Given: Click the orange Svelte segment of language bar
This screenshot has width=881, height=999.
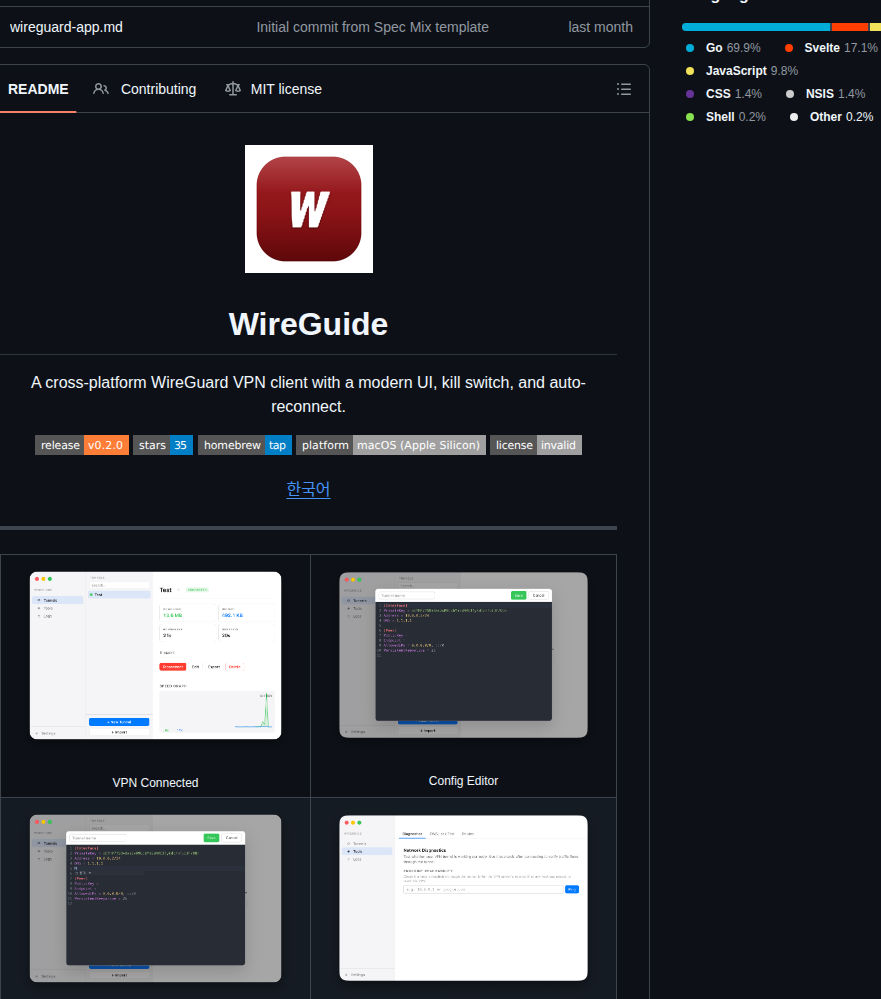Looking at the screenshot, I should pos(850,27).
